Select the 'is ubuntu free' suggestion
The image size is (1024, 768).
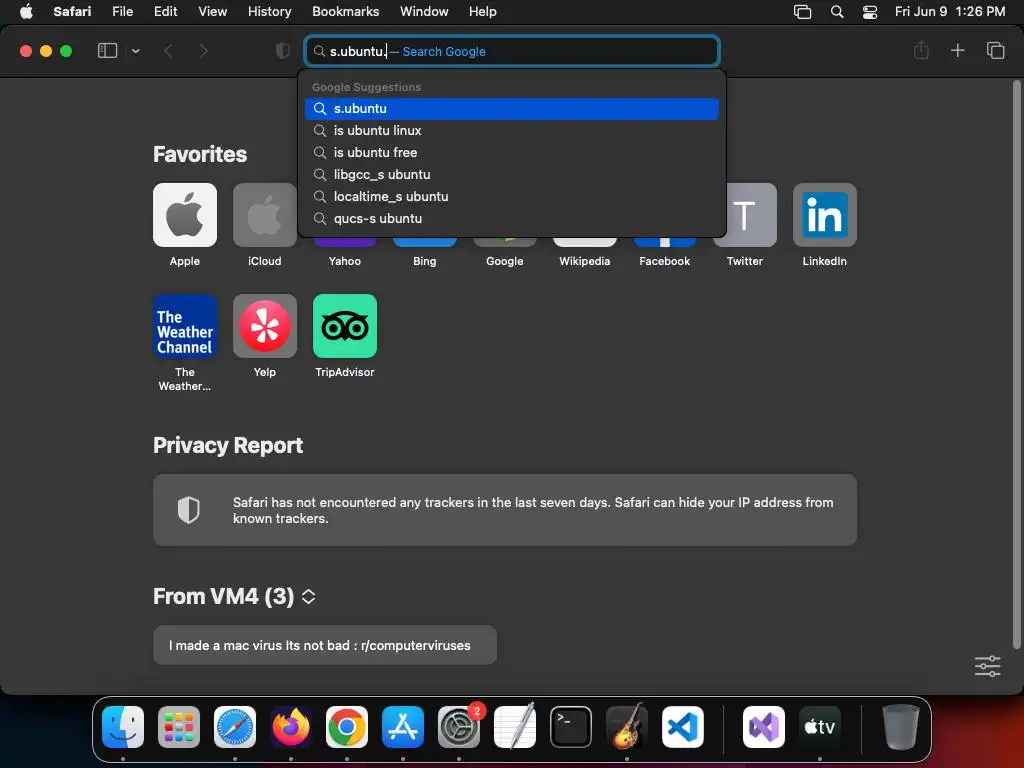[x=512, y=152]
